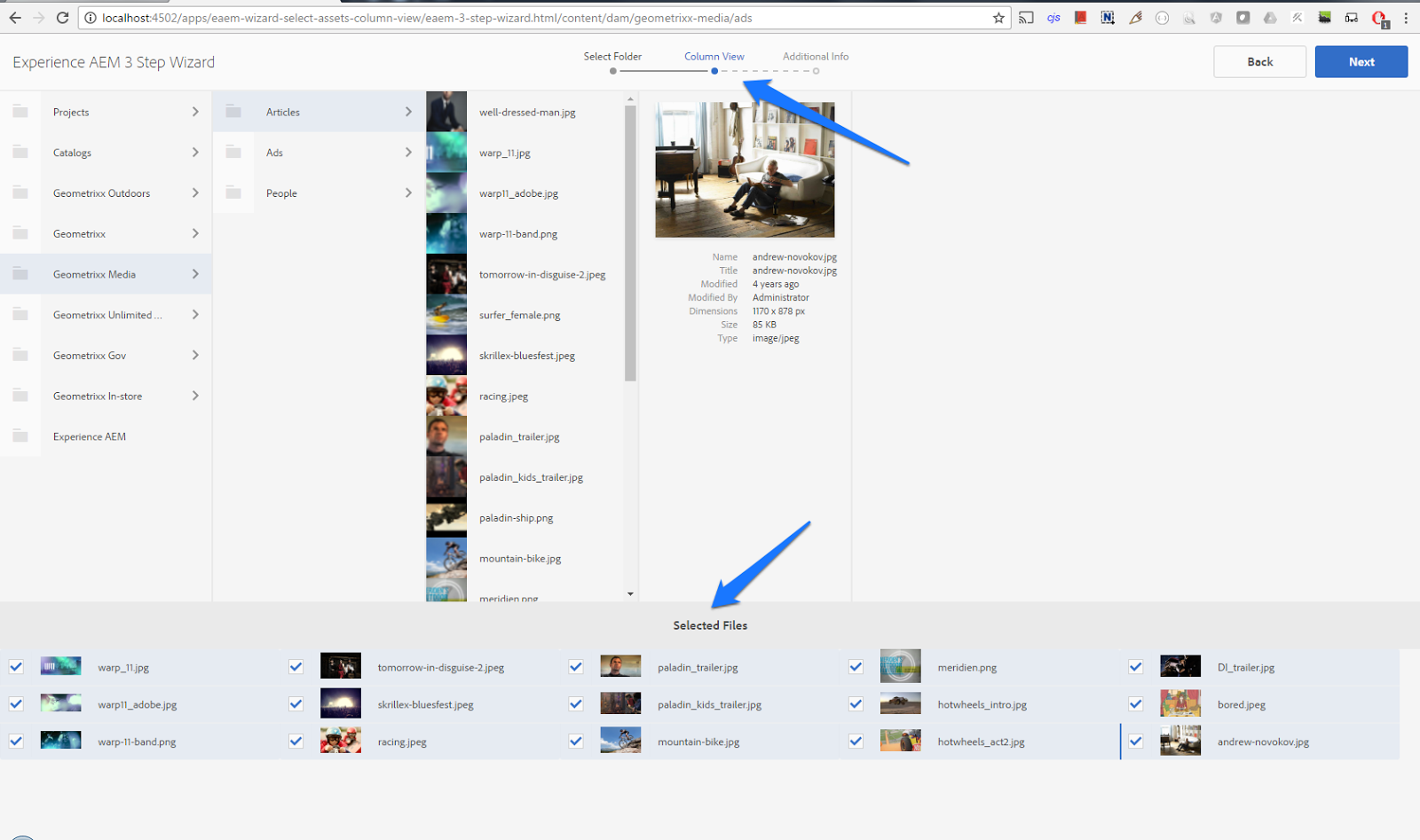Expand the Geometrixx Outdoors folder
Screen dimensions: 1420x840
195,192
